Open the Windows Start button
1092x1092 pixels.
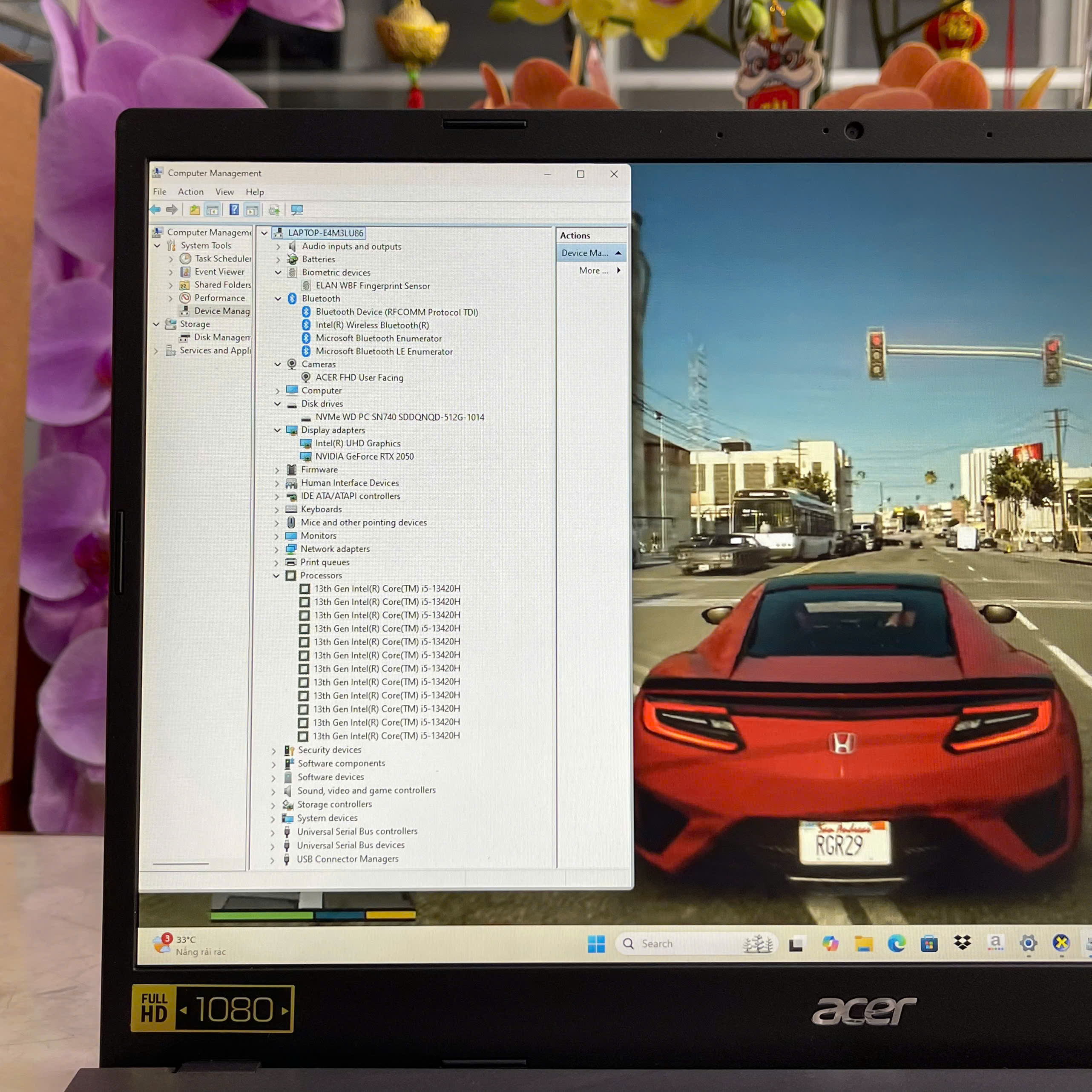596,943
